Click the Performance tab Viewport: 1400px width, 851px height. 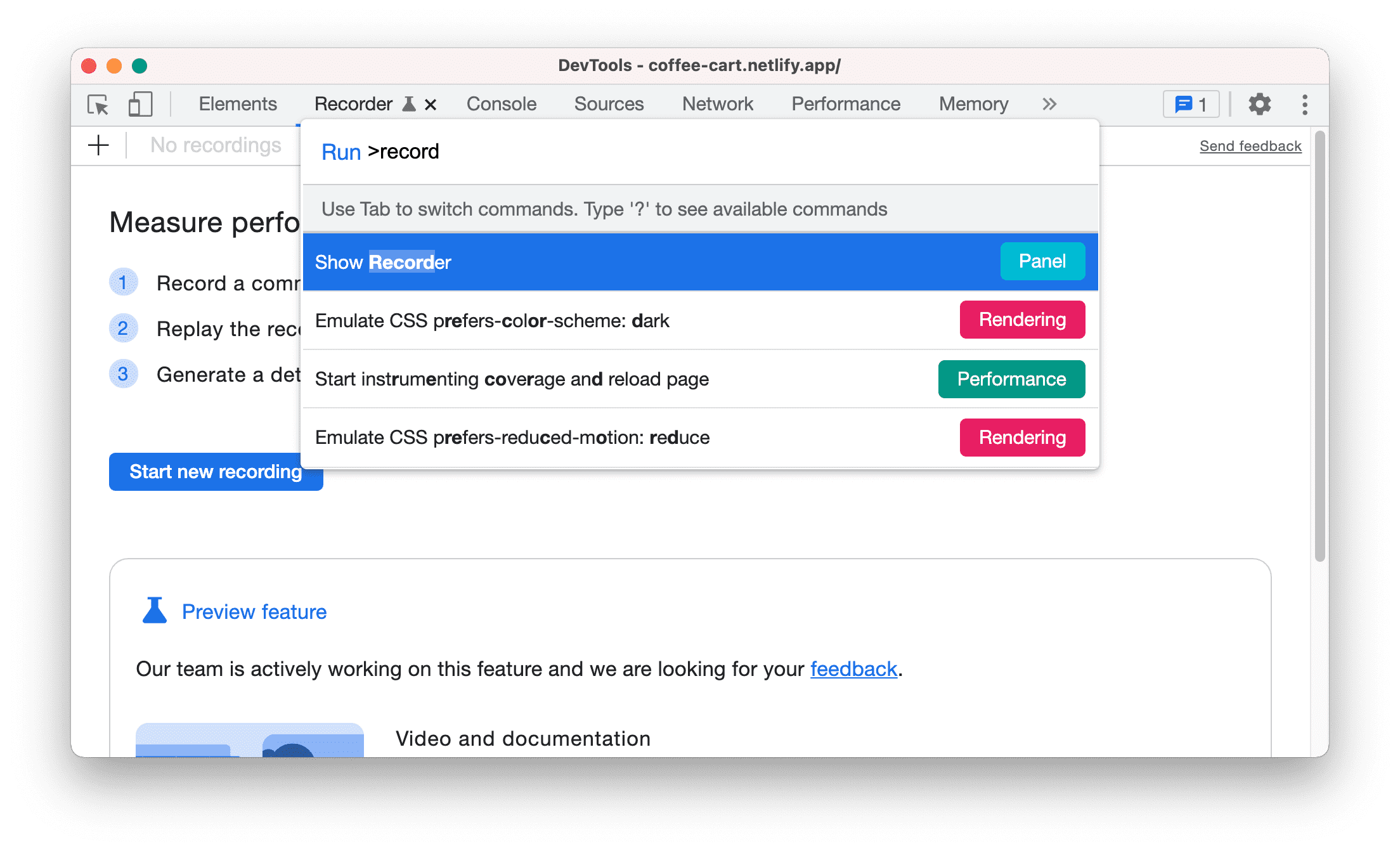click(845, 103)
